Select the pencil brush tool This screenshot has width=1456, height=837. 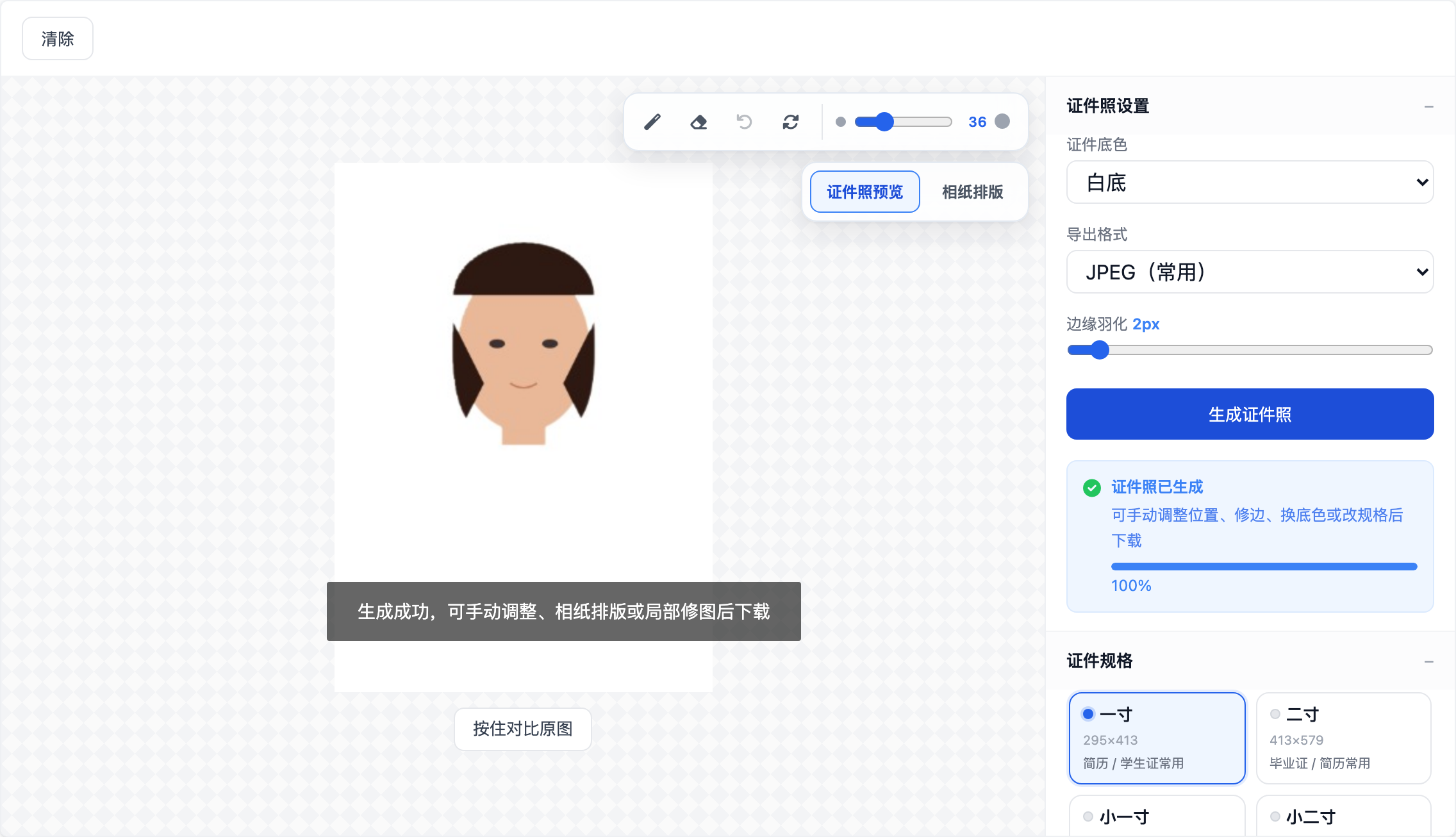pos(652,122)
